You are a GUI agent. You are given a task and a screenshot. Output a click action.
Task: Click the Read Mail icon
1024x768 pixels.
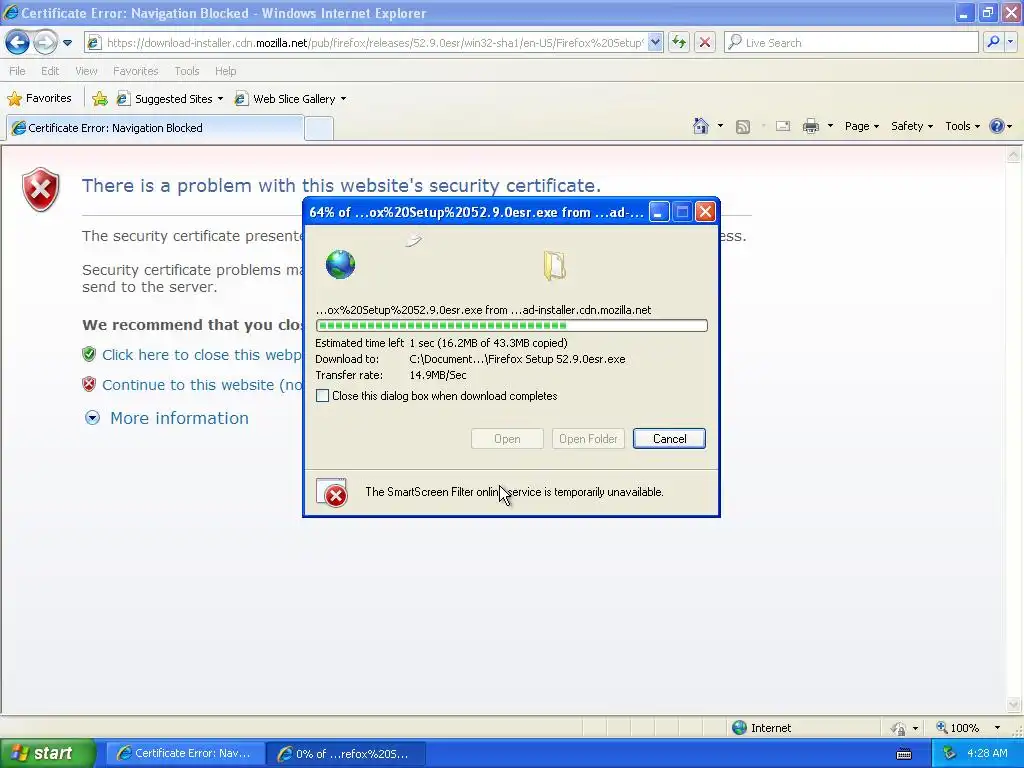click(x=783, y=126)
